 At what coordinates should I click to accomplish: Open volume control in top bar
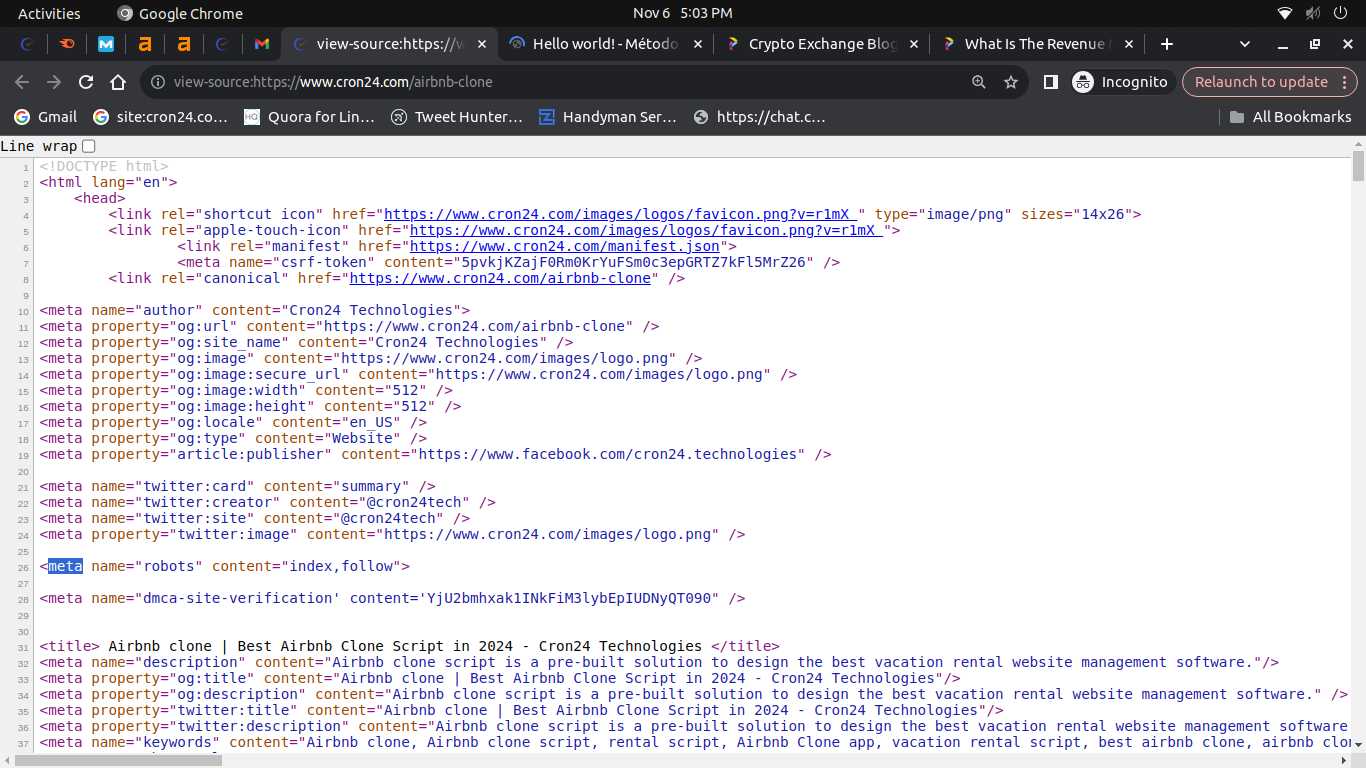click(1314, 13)
